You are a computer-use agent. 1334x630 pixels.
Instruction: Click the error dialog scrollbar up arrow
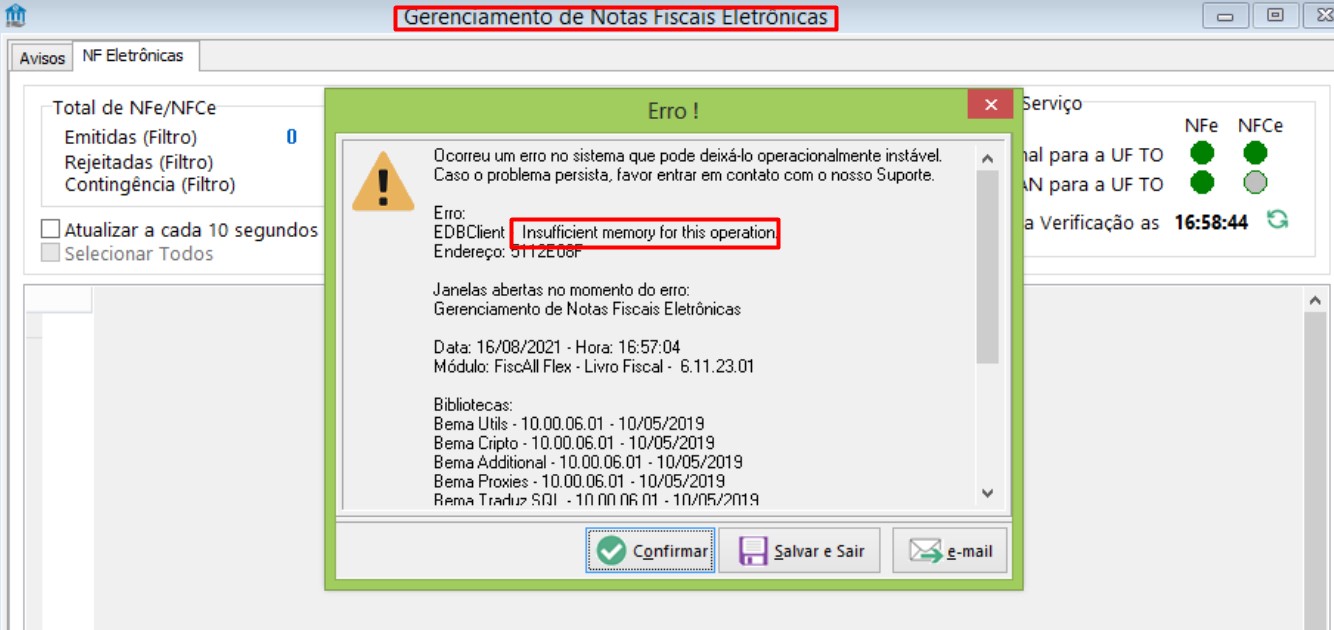click(x=987, y=158)
